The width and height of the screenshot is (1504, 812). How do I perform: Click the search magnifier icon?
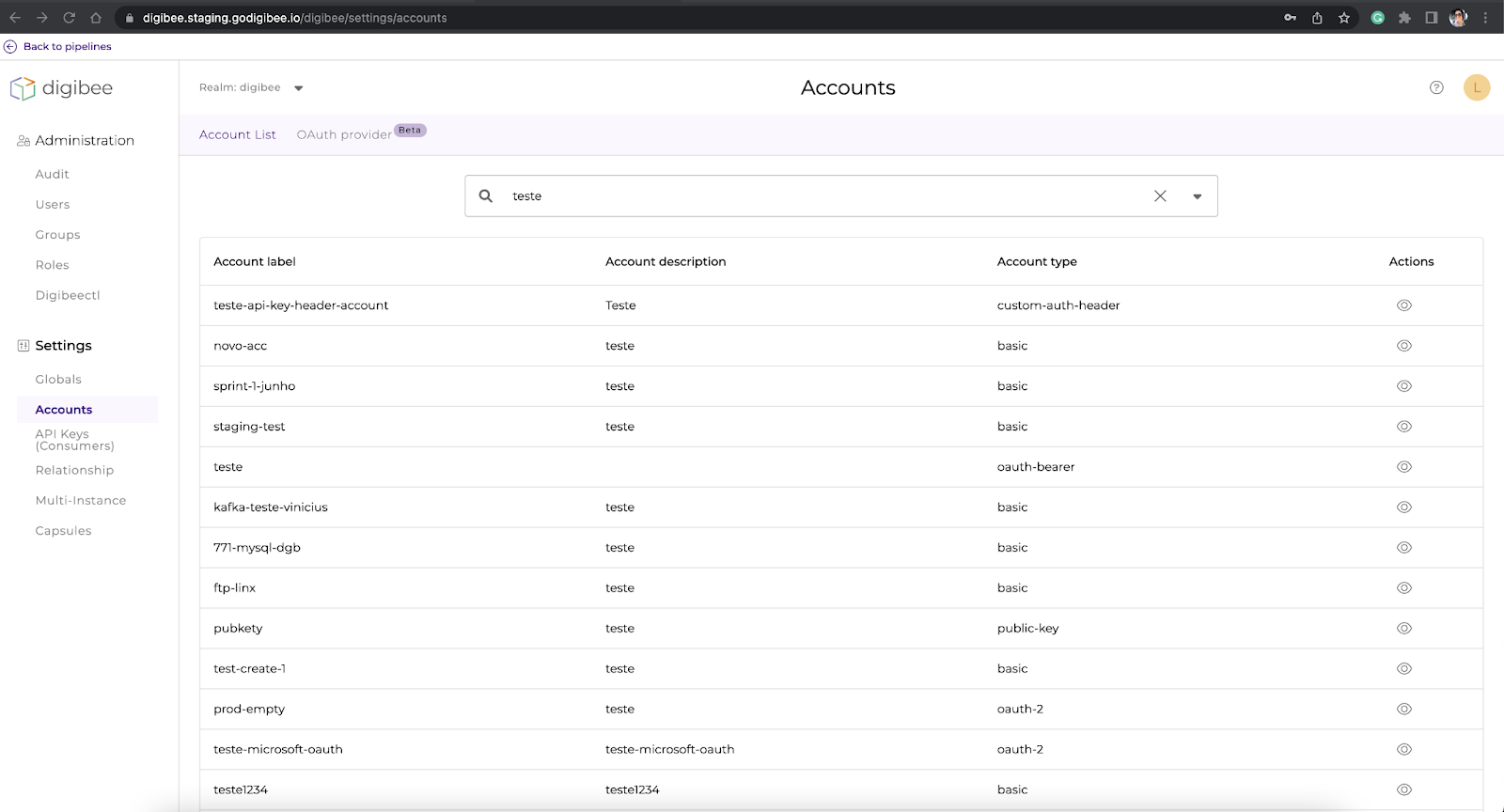click(x=486, y=195)
